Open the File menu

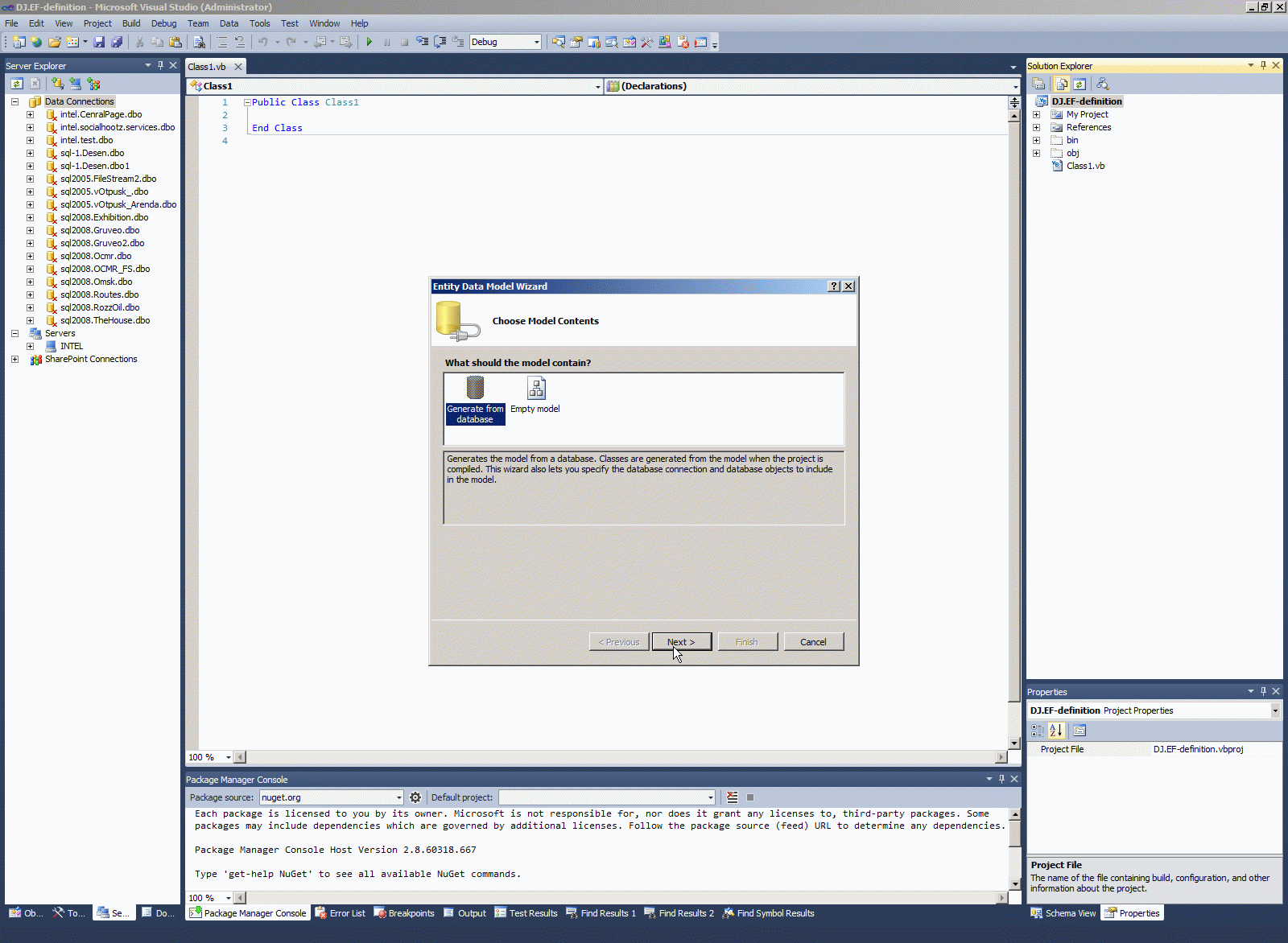[11, 23]
